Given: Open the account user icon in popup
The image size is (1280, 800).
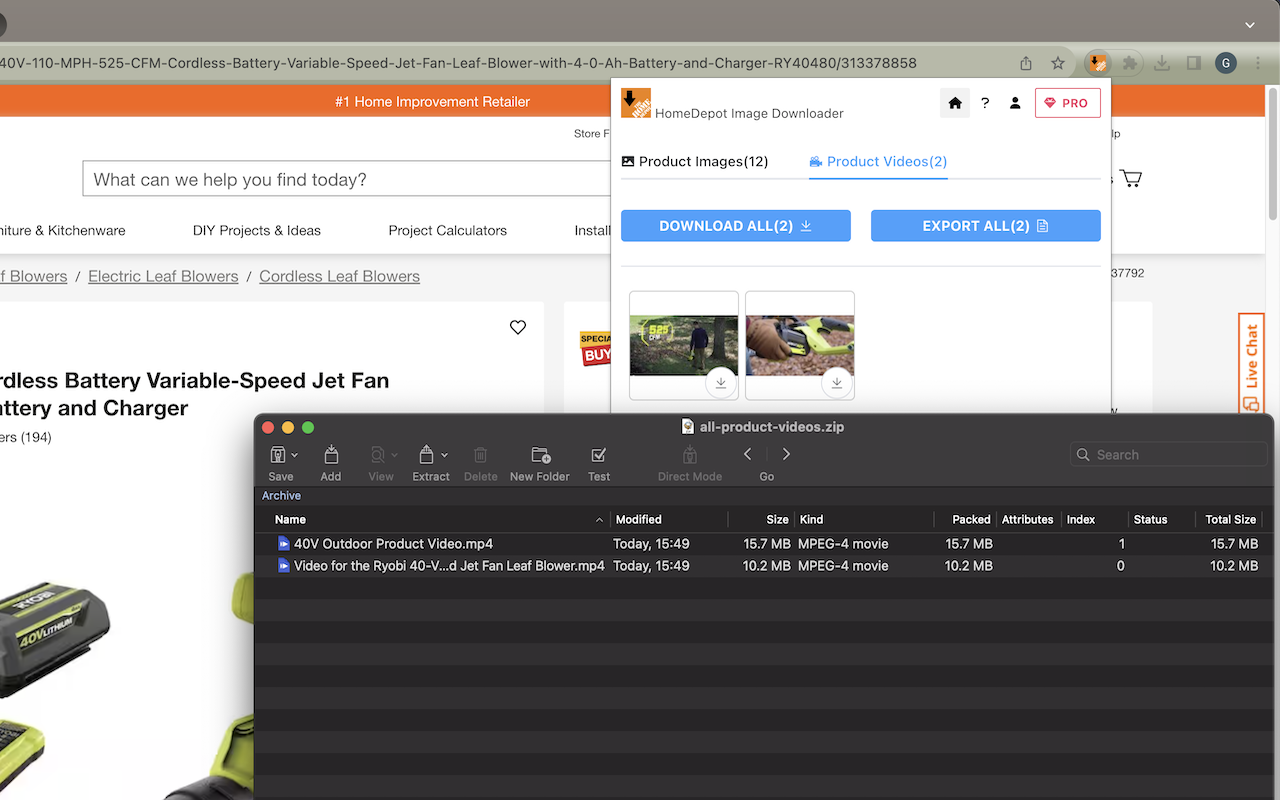Looking at the screenshot, I should [1015, 103].
